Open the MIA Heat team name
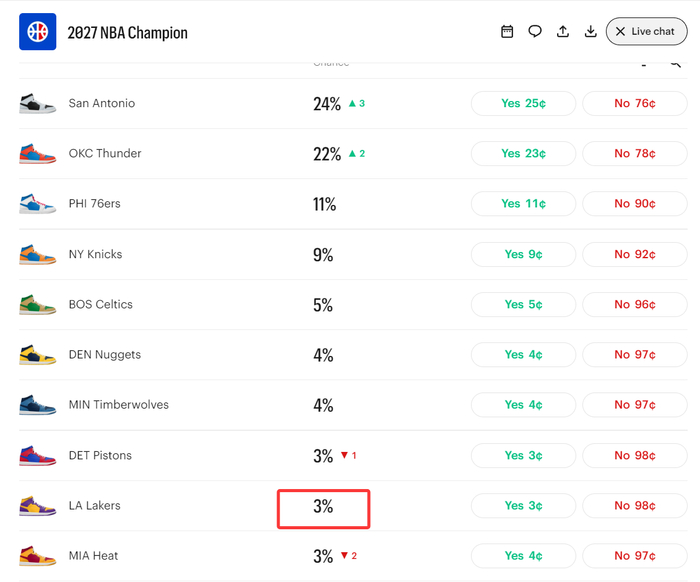 pyautogui.click(x=93, y=556)
